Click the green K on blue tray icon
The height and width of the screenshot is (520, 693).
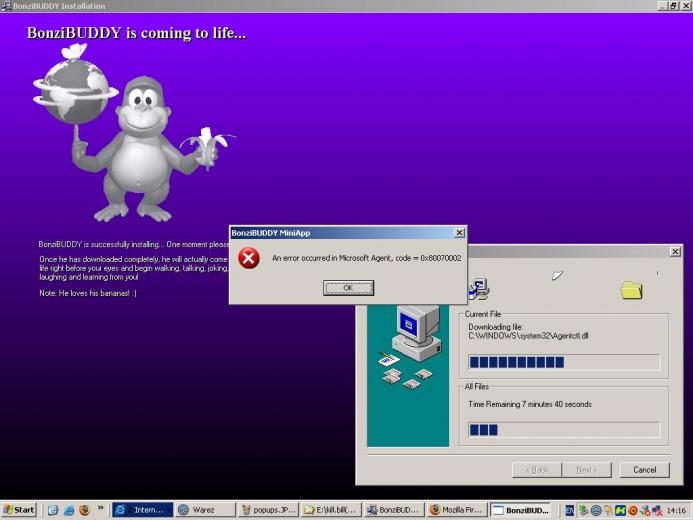point(621,511)
